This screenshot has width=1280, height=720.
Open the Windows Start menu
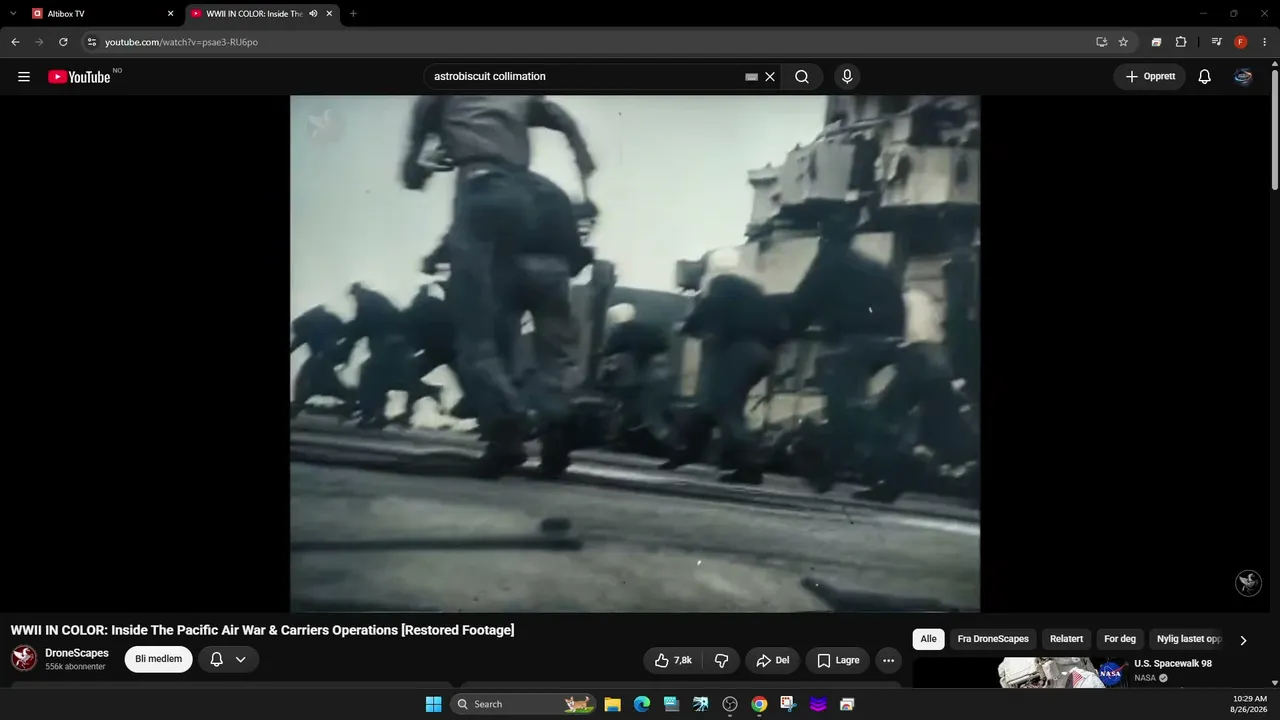tap(433, 704)
